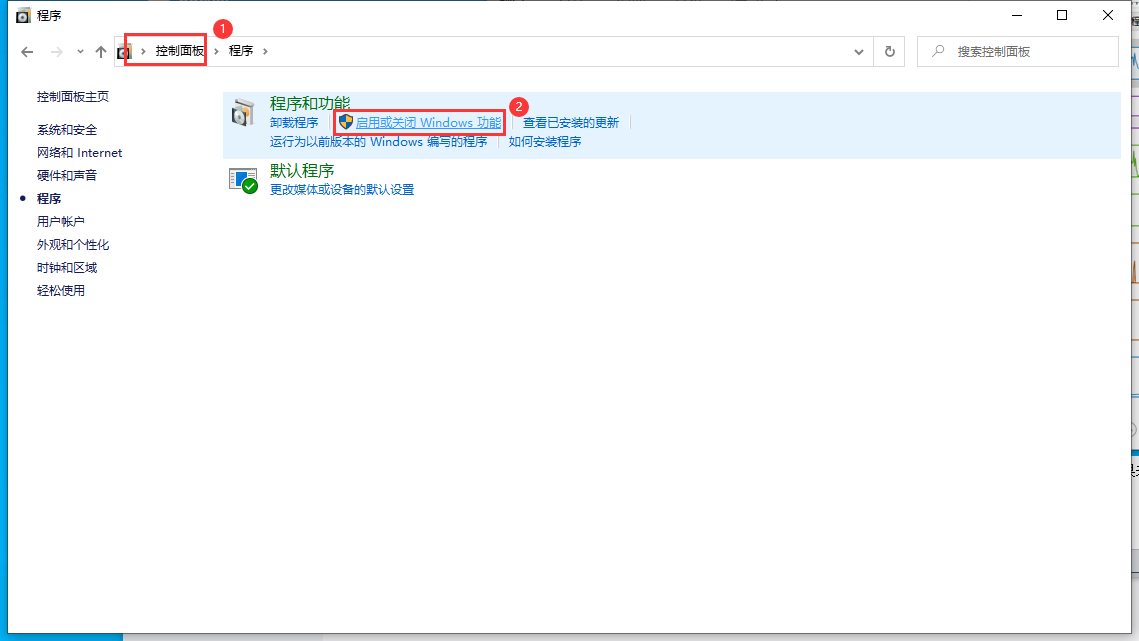
Task: Open 控制面板主页 in sidebar
Action: (x=73, y=97)
